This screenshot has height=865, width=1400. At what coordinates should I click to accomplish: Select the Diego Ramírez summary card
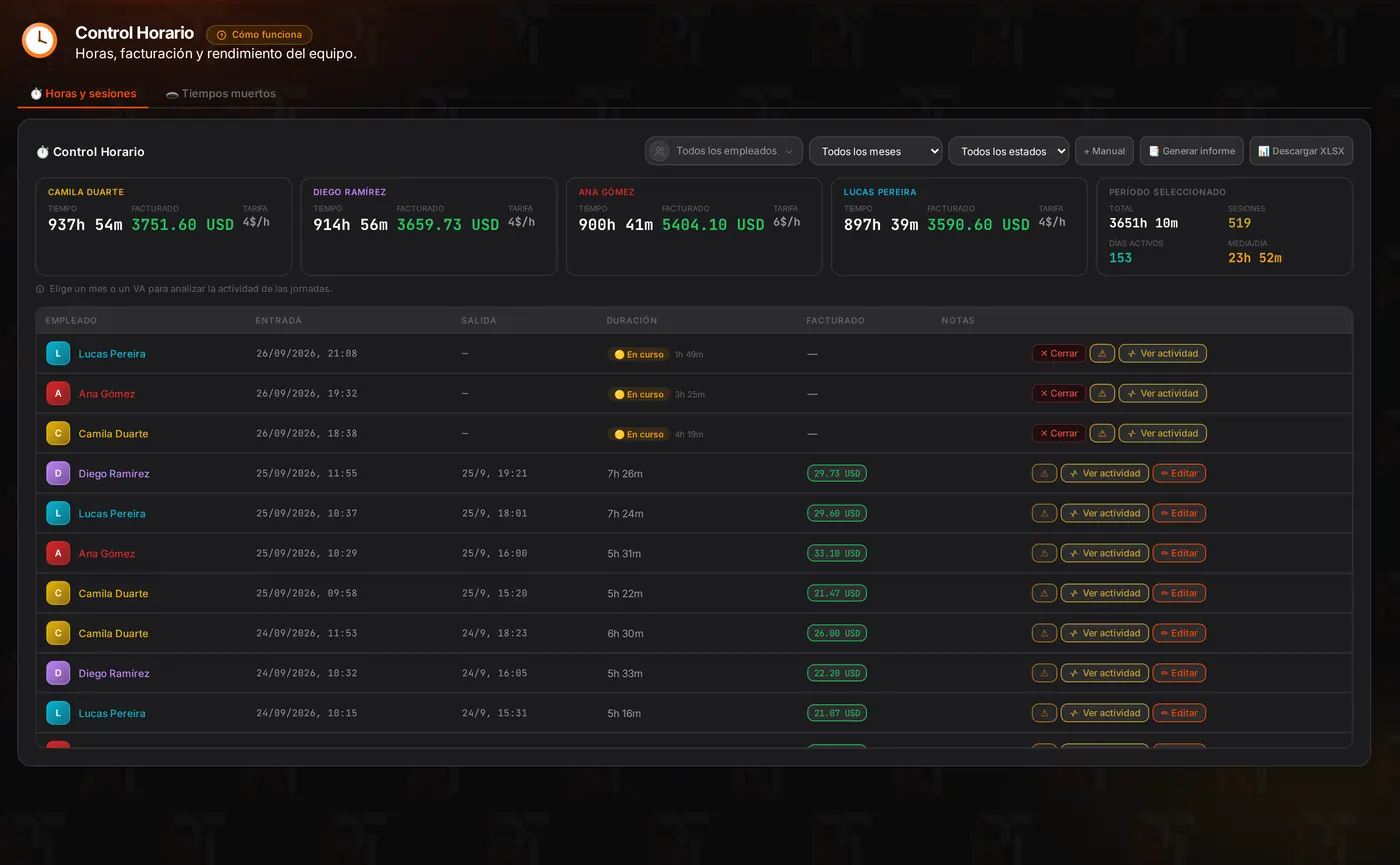click(x=428, y=226)
